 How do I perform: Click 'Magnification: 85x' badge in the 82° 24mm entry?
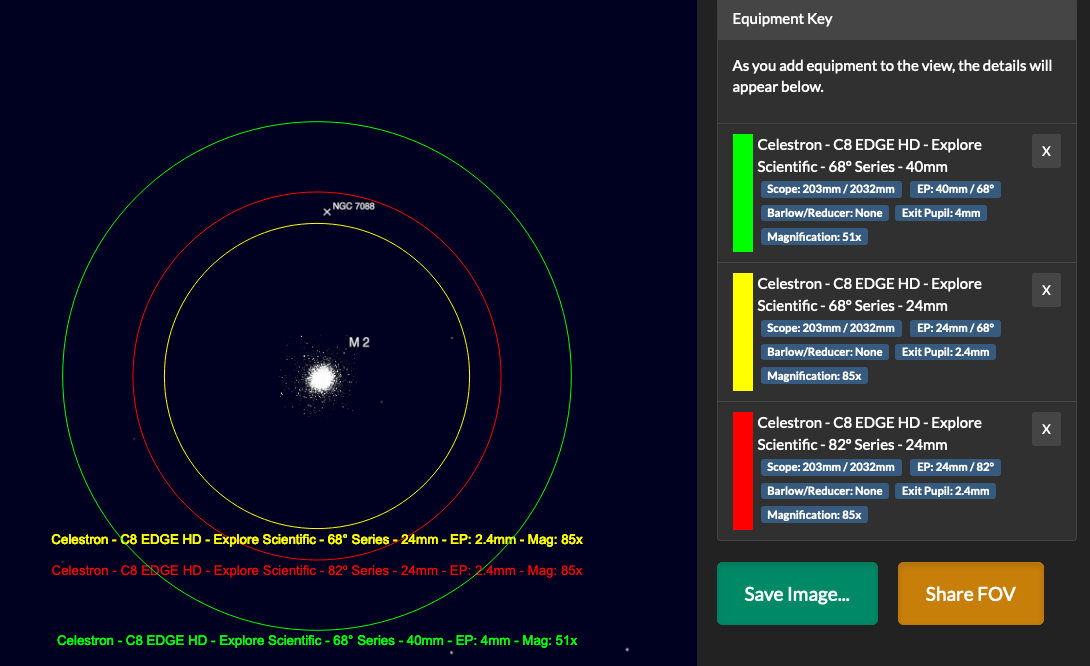814,515
